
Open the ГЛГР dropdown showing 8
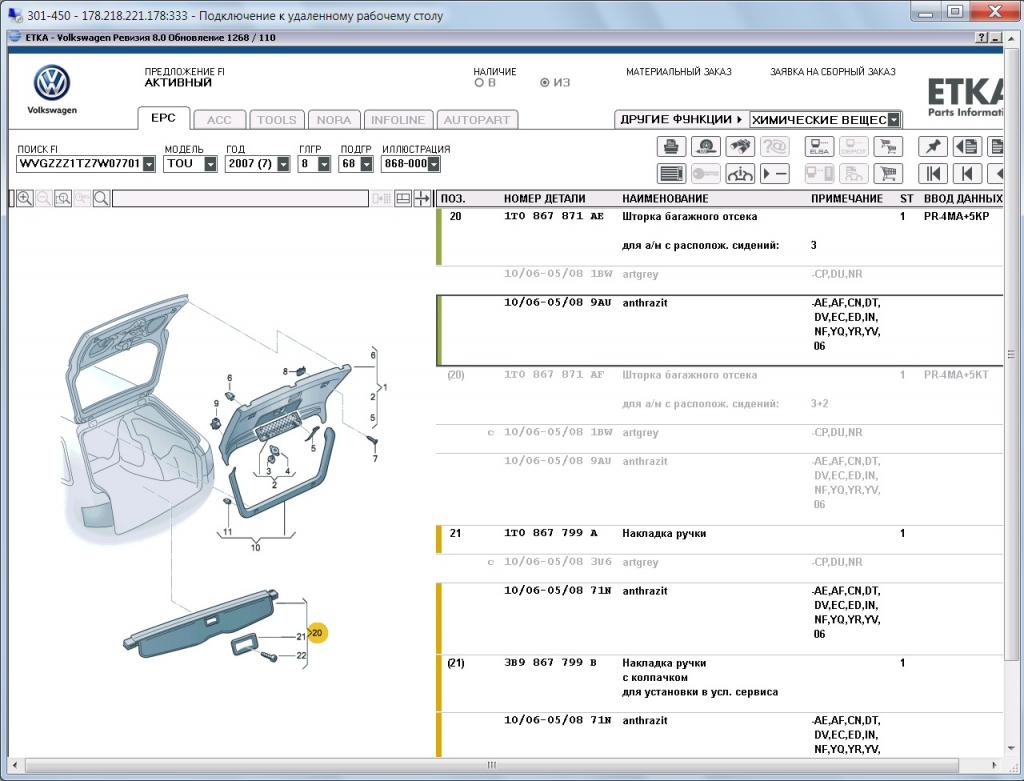click(x=324, y=164)
